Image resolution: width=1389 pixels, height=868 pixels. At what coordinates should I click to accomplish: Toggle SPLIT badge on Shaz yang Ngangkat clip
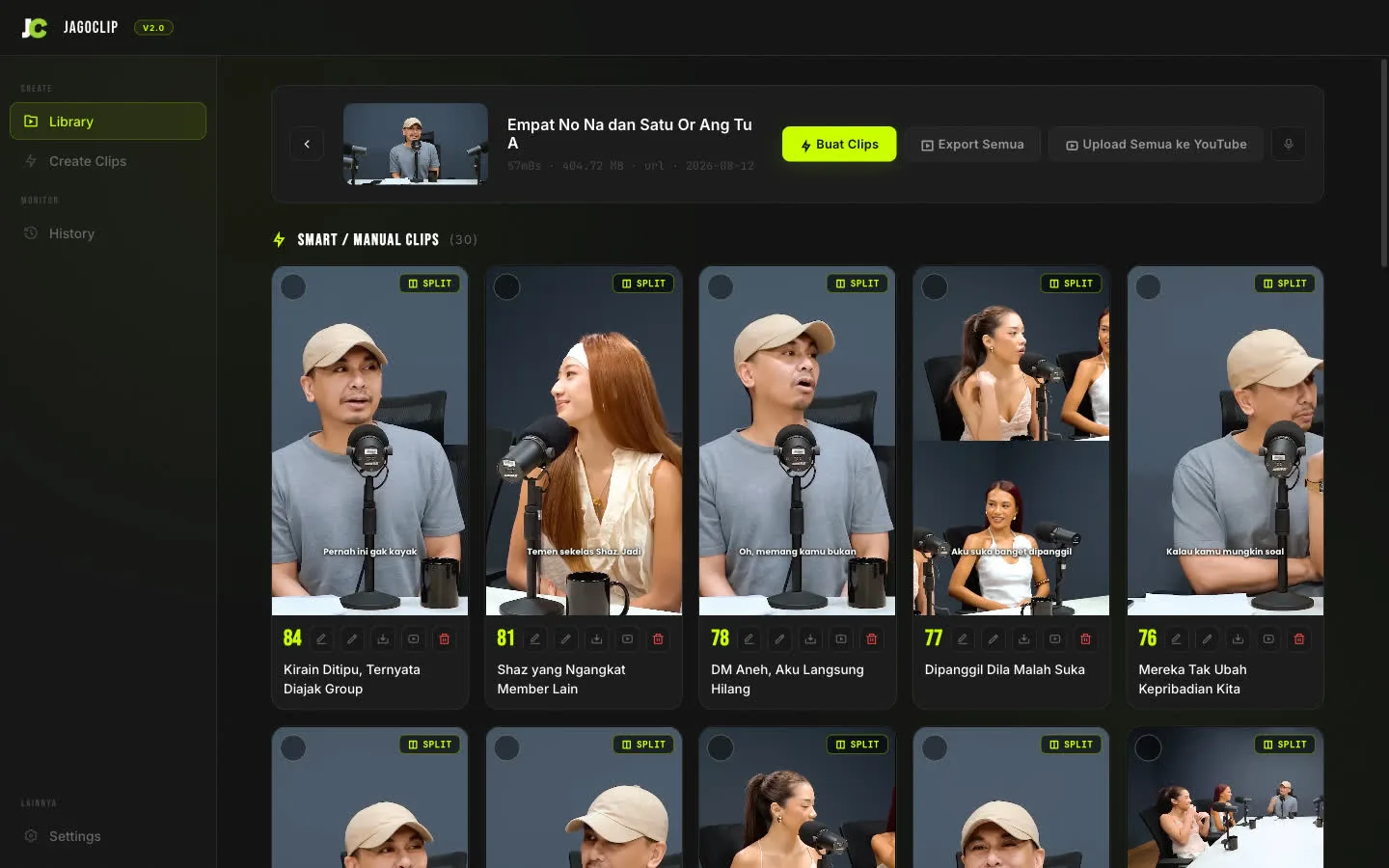point(644,284)
